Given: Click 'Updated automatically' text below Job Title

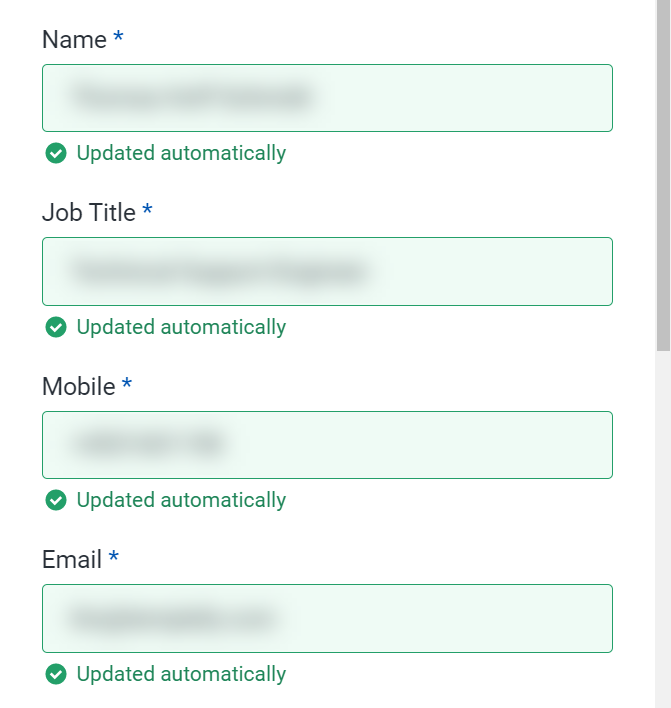Looking at the screenshot, I should [x=181, y=327].
